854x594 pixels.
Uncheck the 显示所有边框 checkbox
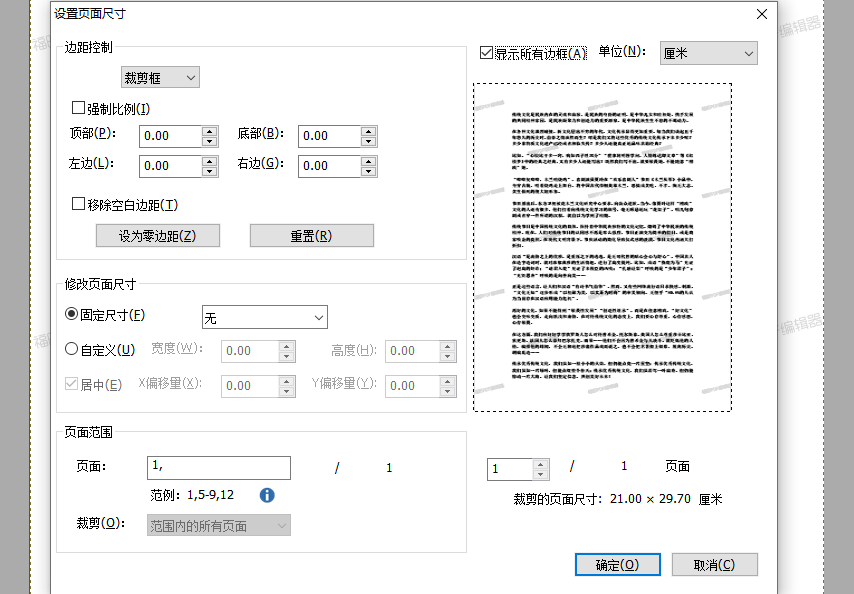(x=487, y=52)
